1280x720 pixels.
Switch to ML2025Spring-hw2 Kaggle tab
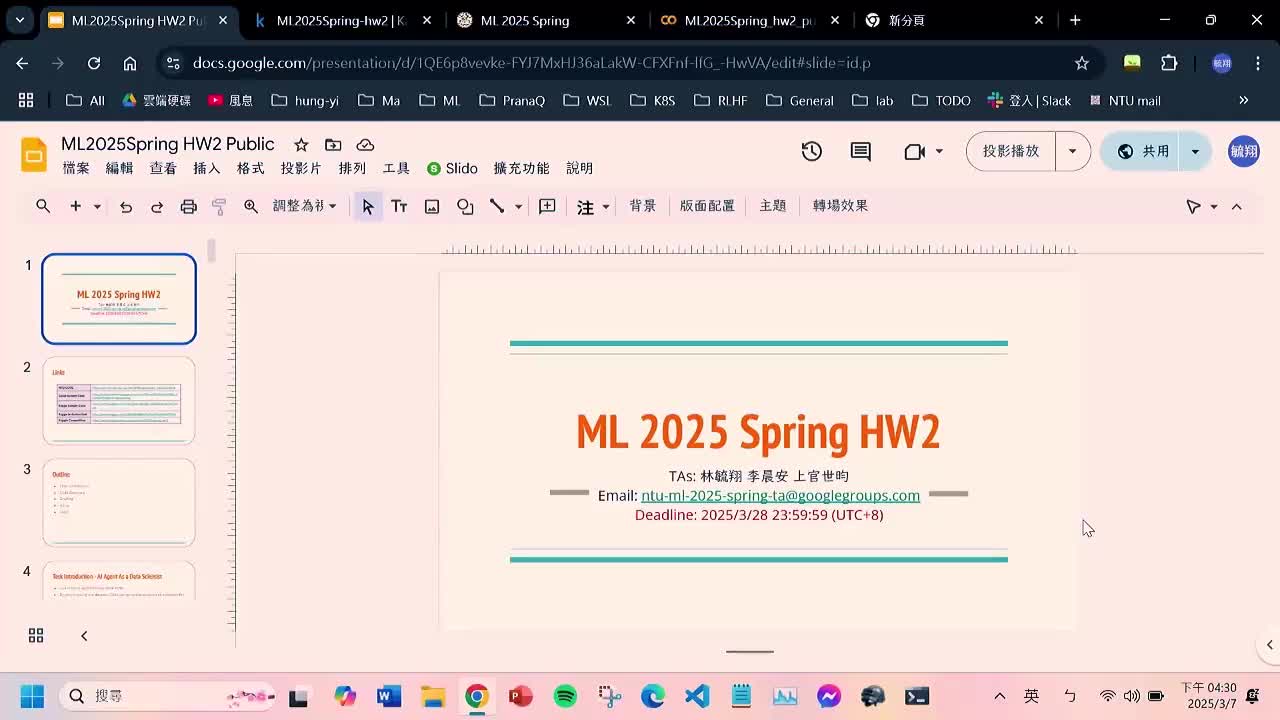340,20
